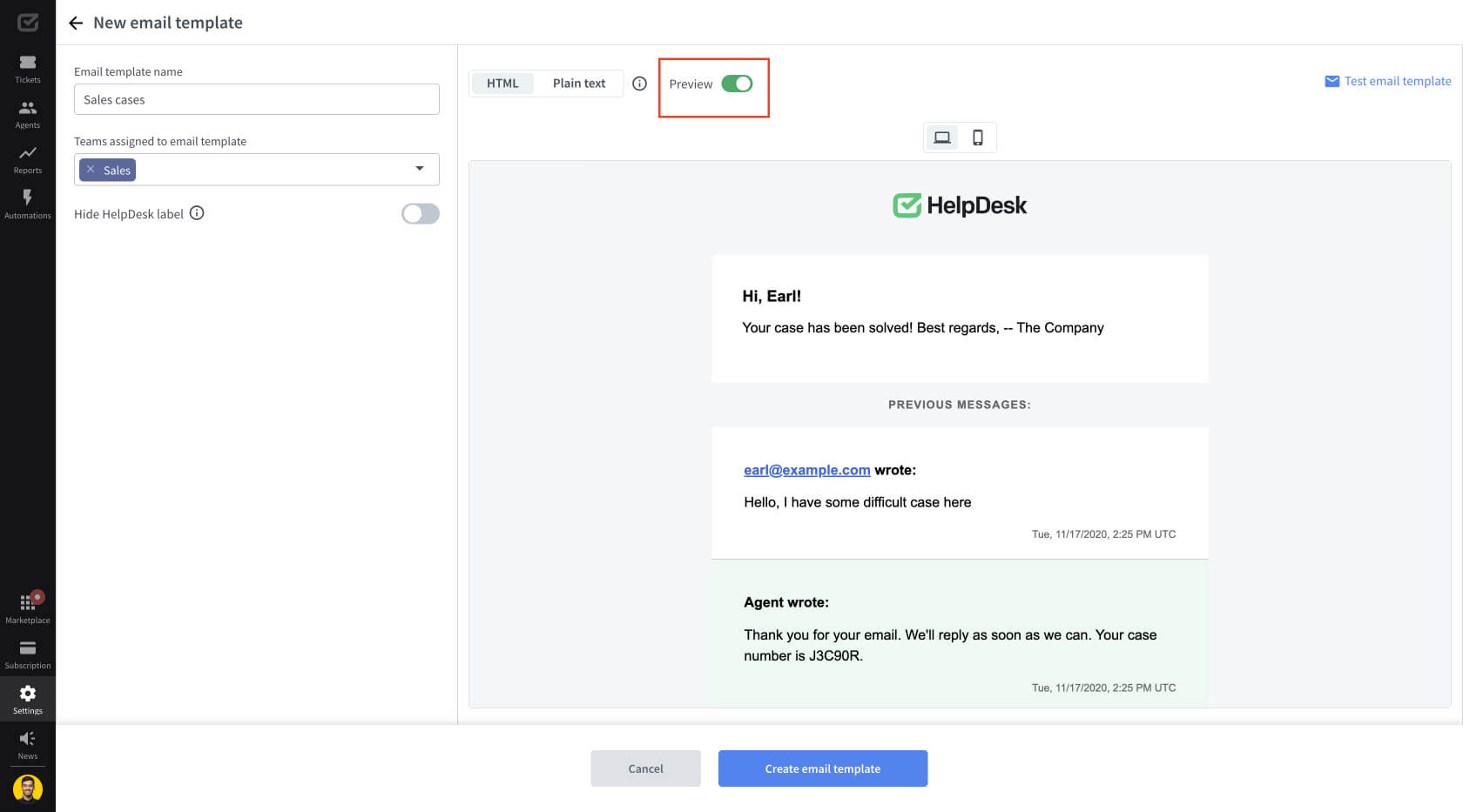
Task: Click the Cancel button
Action: pyautogui.click(x=645, y=768)
